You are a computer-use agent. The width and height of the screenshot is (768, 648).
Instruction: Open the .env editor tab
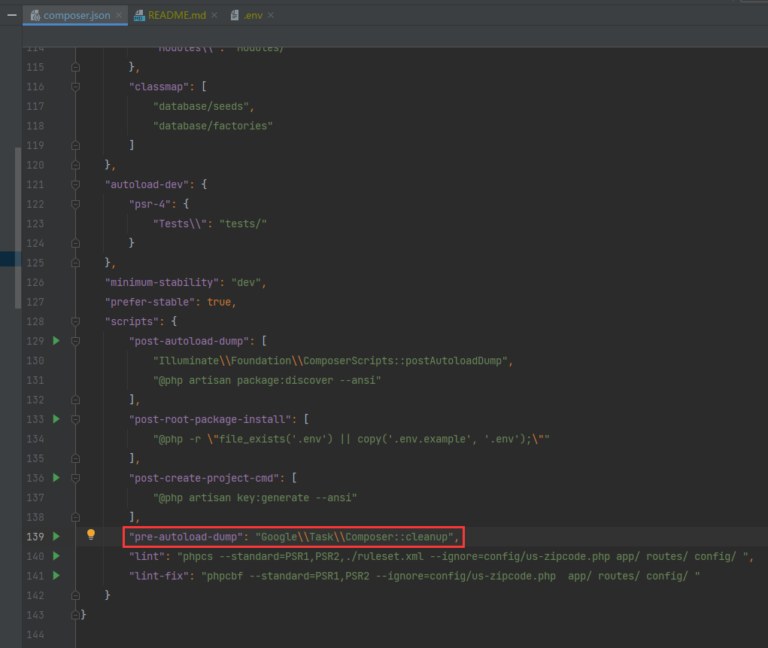[x=251, y=15]
